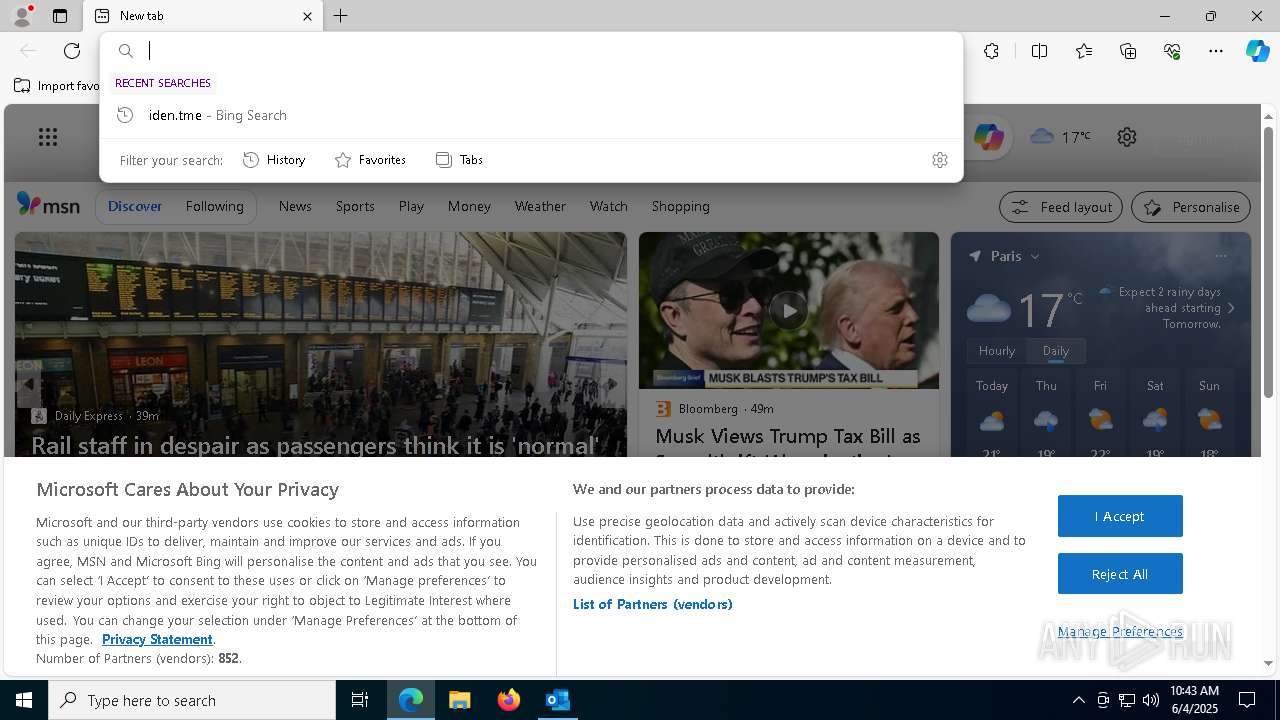This screenshot has width=1280, height=720.
Task: Switch weather card to Hourly
Action: [996, 351]
